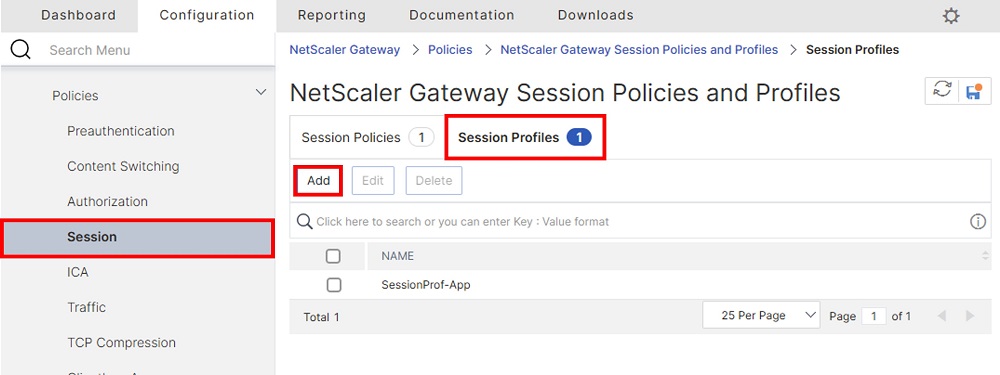Open the settings gear icon
This screenshot has width=1000, height=375.
951,16
